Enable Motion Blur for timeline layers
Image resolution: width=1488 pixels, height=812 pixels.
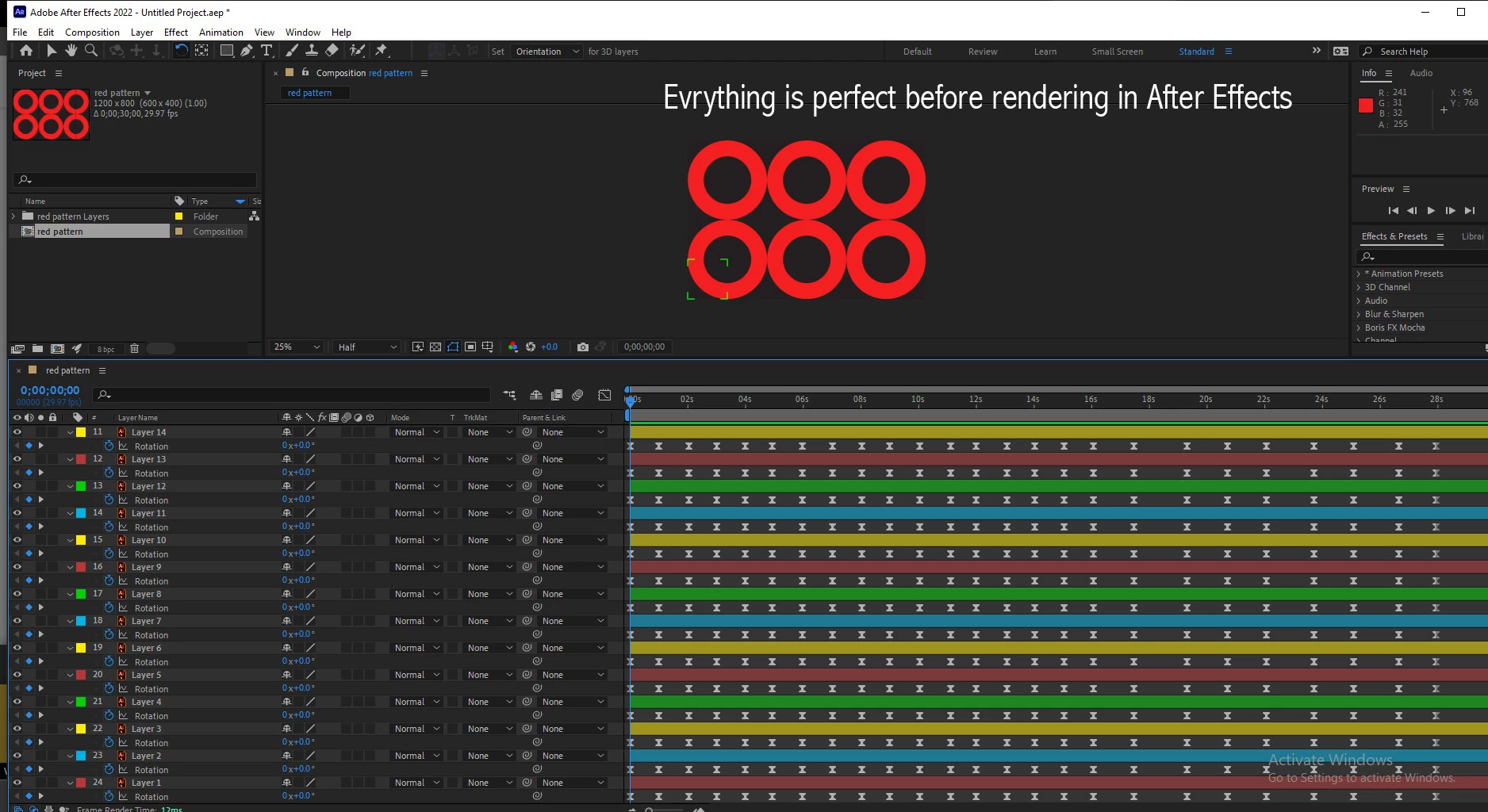pos(577,395)
